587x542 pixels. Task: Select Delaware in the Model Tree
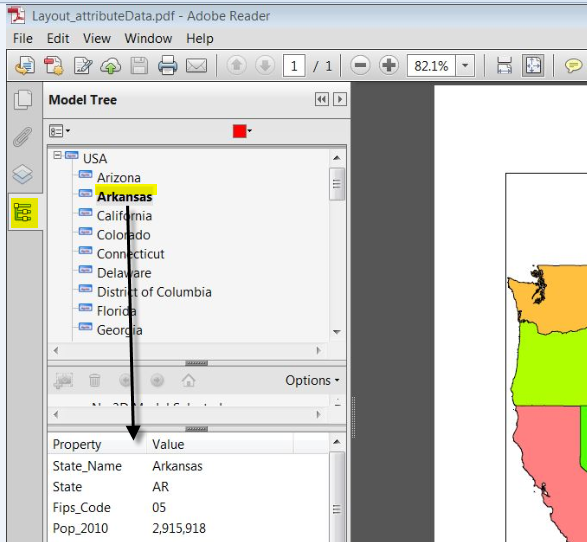click(x=124, y=273)
